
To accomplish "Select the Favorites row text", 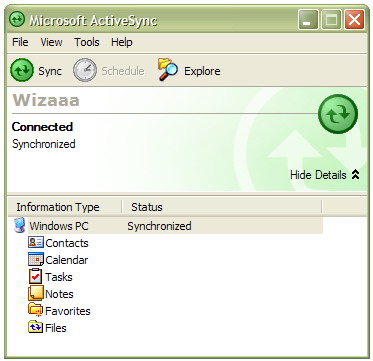I will 68,311.
